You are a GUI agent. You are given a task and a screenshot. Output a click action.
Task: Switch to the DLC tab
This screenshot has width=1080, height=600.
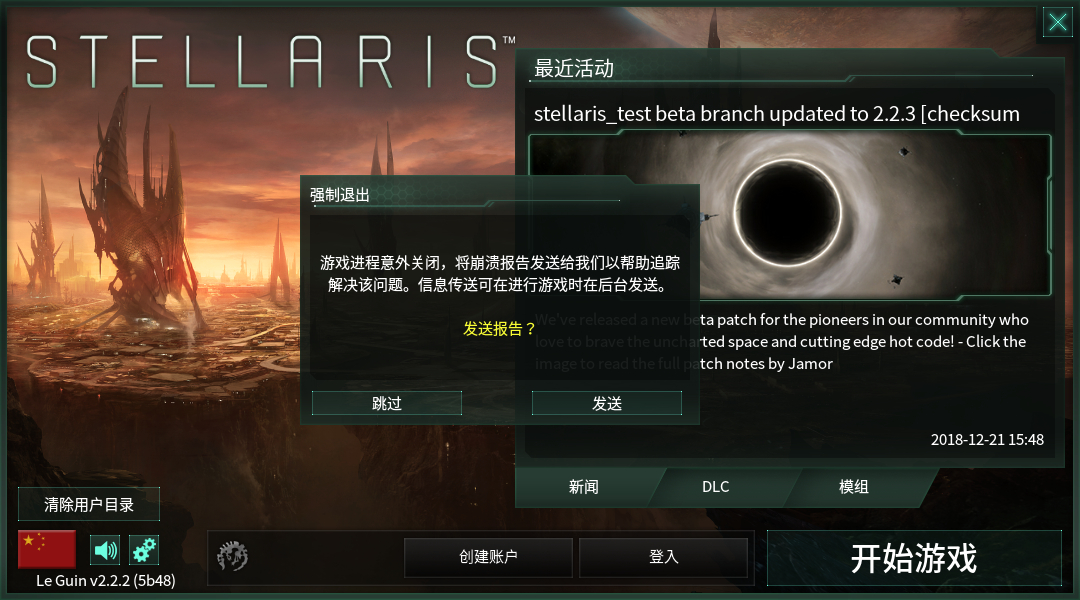point(716,487)
